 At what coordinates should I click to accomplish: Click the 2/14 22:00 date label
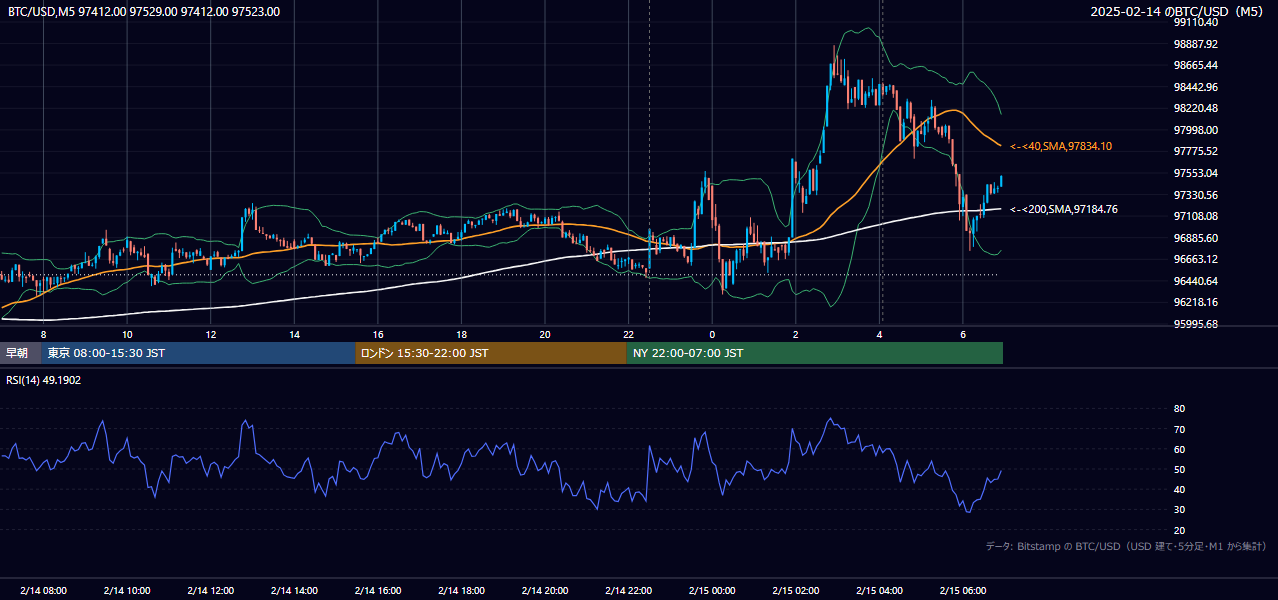coord(628,590)
